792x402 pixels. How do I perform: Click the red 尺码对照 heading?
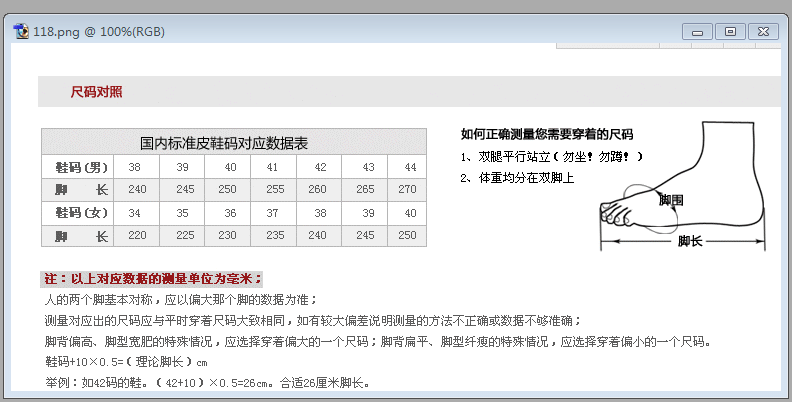pos(96,92)
